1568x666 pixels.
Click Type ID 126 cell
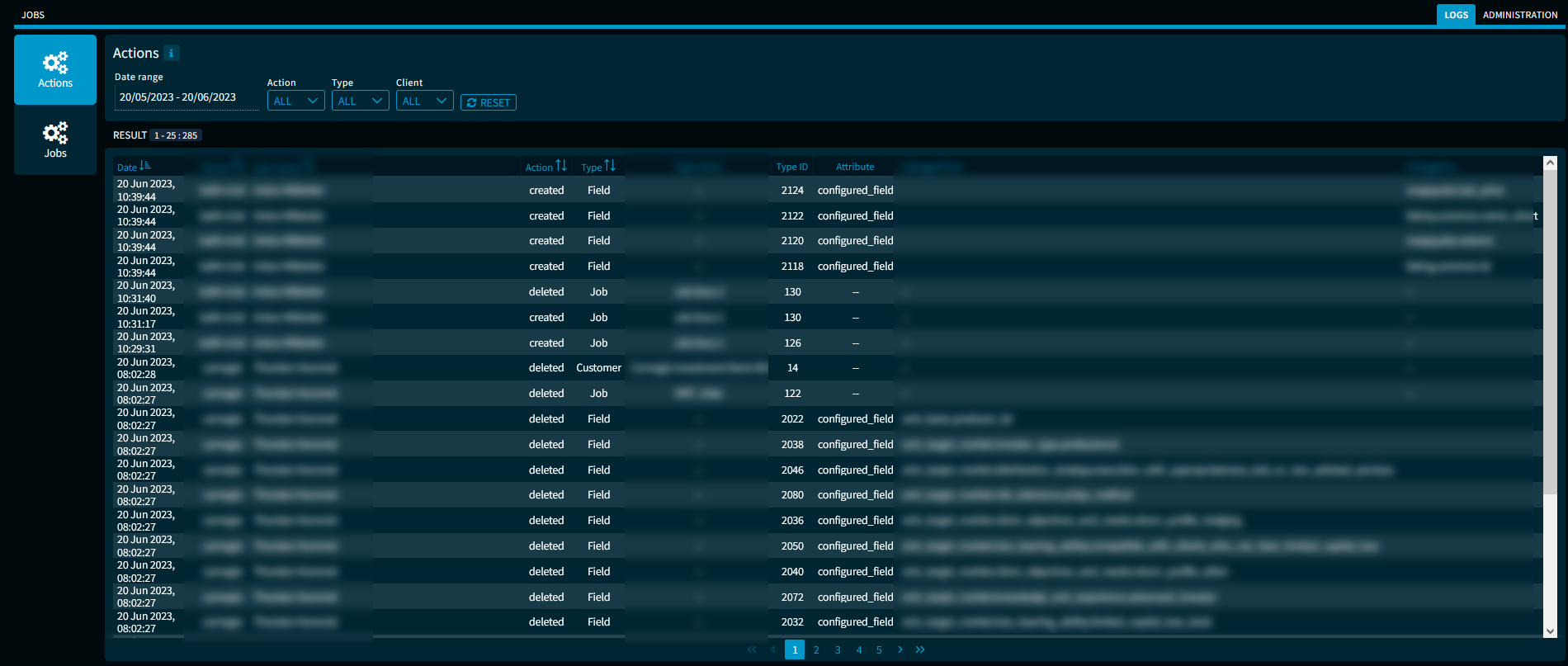coord(792,342)
